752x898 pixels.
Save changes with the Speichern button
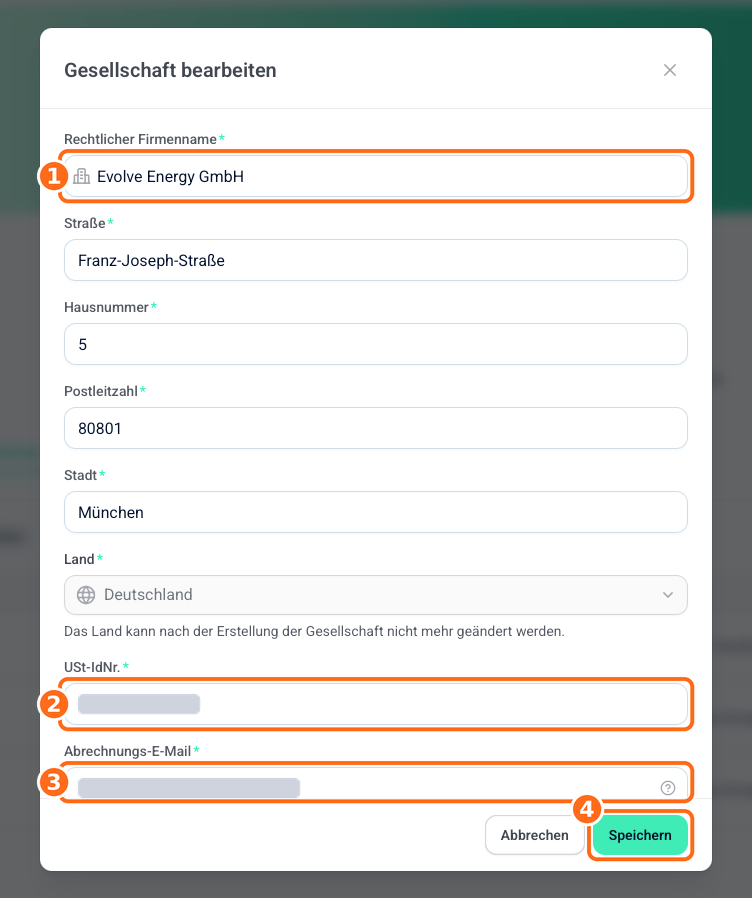(640, 835)
